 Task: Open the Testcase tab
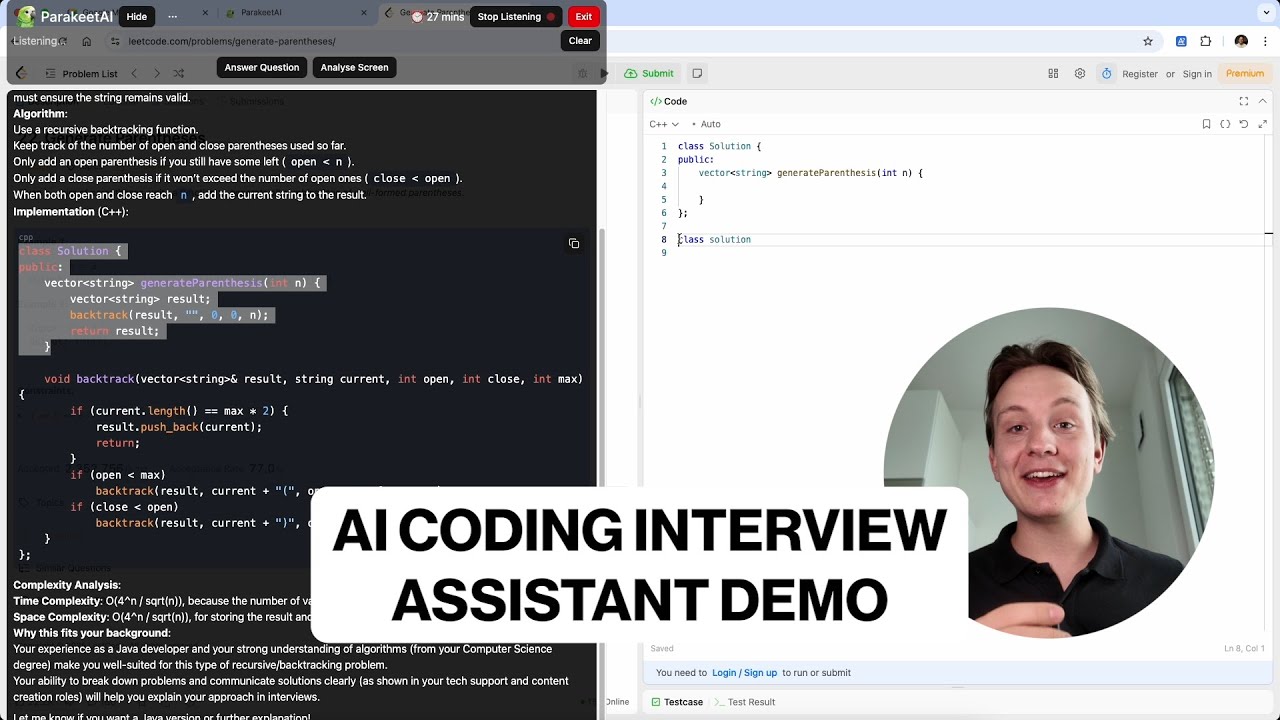(677, 702)
